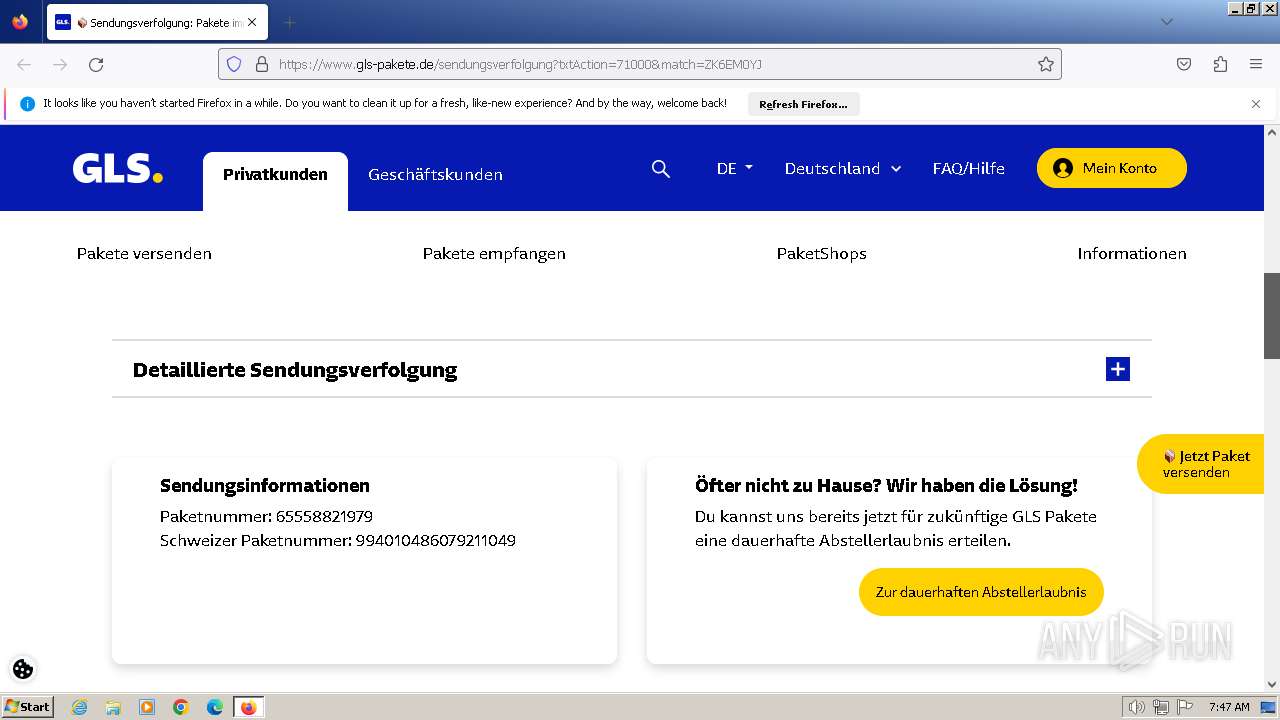Switch to the Privatkunden tab
This screenshot has height=720, width=1280.
[275, 175]
